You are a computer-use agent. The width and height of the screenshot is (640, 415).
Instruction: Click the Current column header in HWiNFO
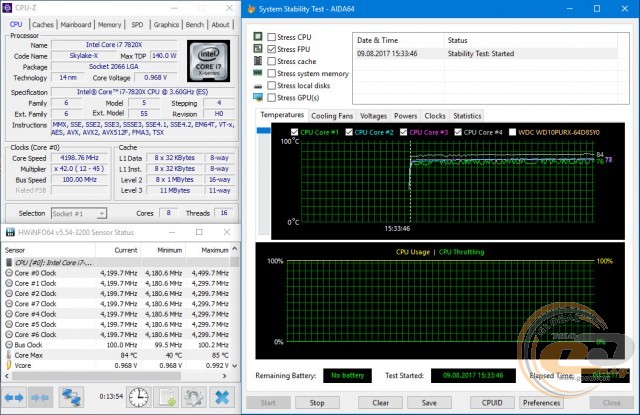118,250
